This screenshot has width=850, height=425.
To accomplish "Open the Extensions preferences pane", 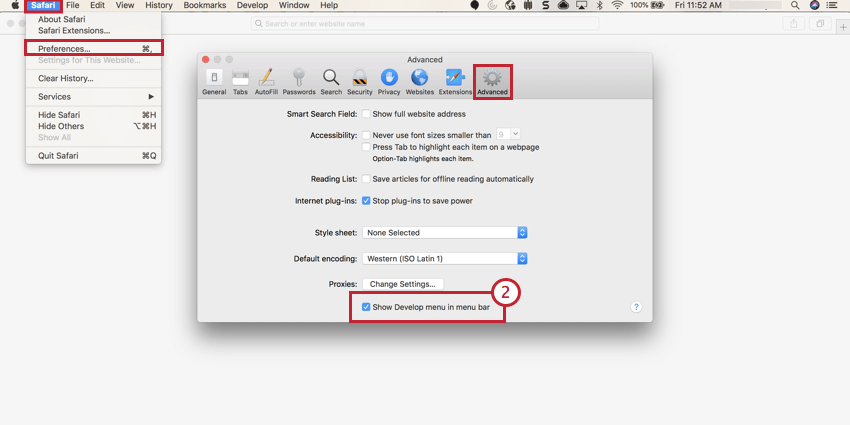I will pyautogui.click(x=455, y=82).
